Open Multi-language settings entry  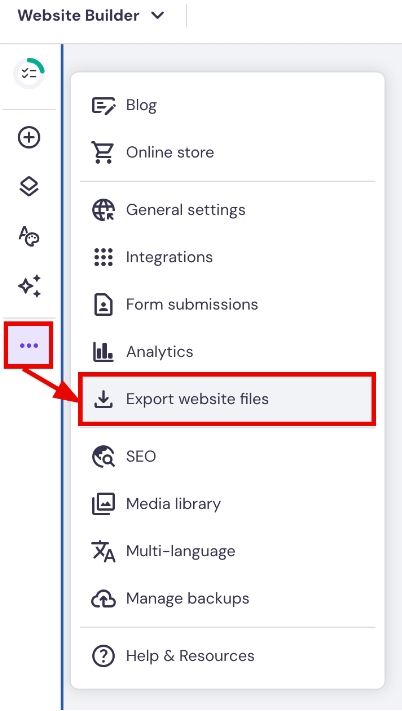(228, 551)
